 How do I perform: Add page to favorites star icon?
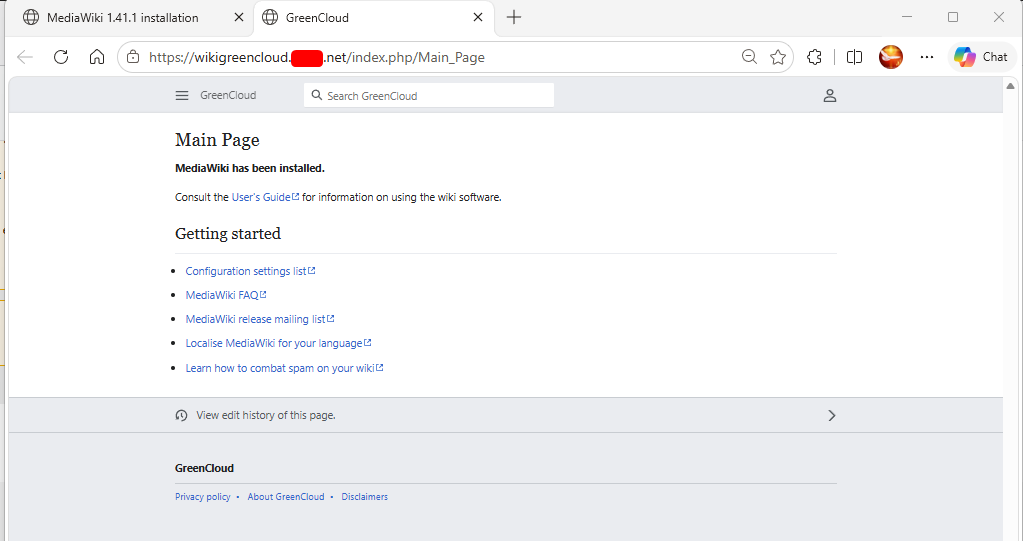[x=778, y=57]
